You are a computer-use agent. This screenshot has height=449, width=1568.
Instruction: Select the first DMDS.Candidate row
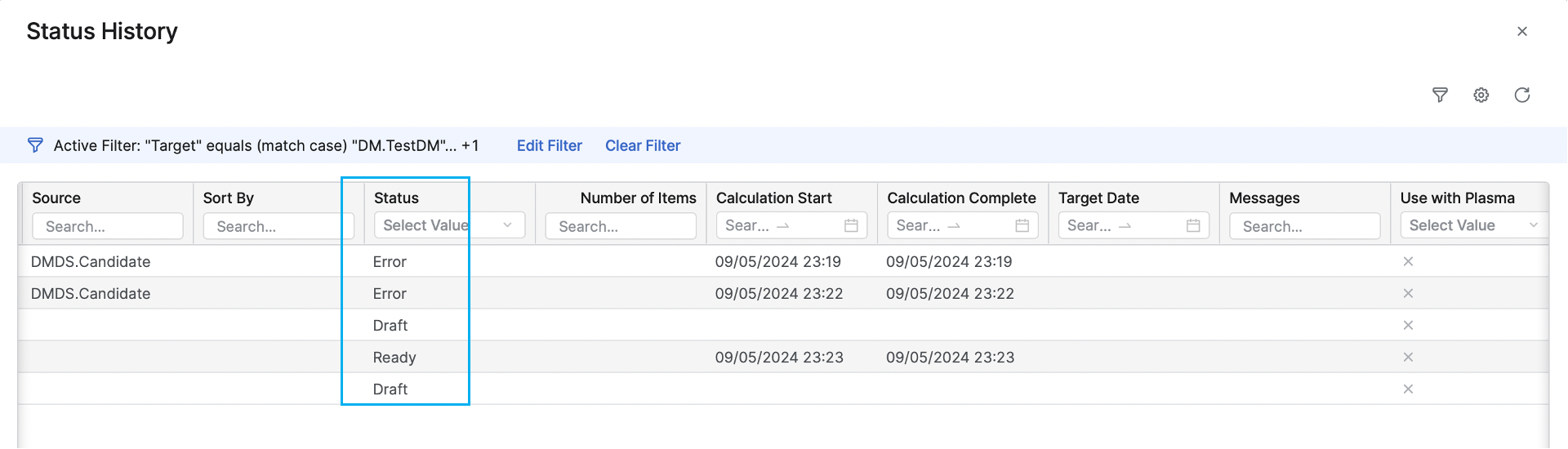(x=91, y=262)
